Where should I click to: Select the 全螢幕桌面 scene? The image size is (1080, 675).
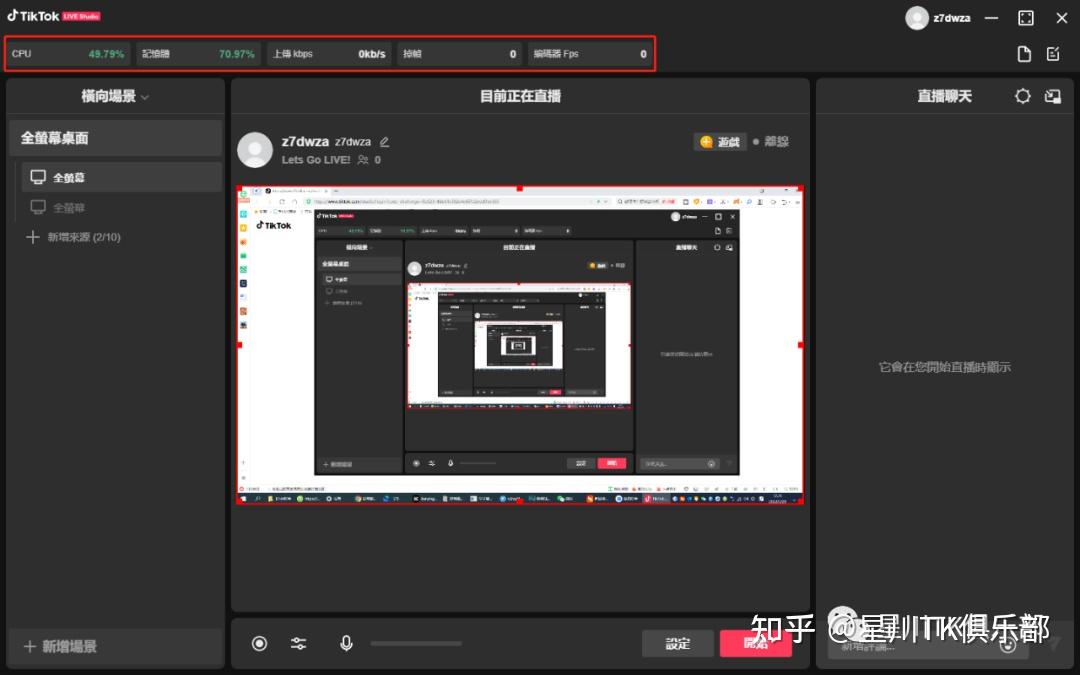[x=115, y=138]
